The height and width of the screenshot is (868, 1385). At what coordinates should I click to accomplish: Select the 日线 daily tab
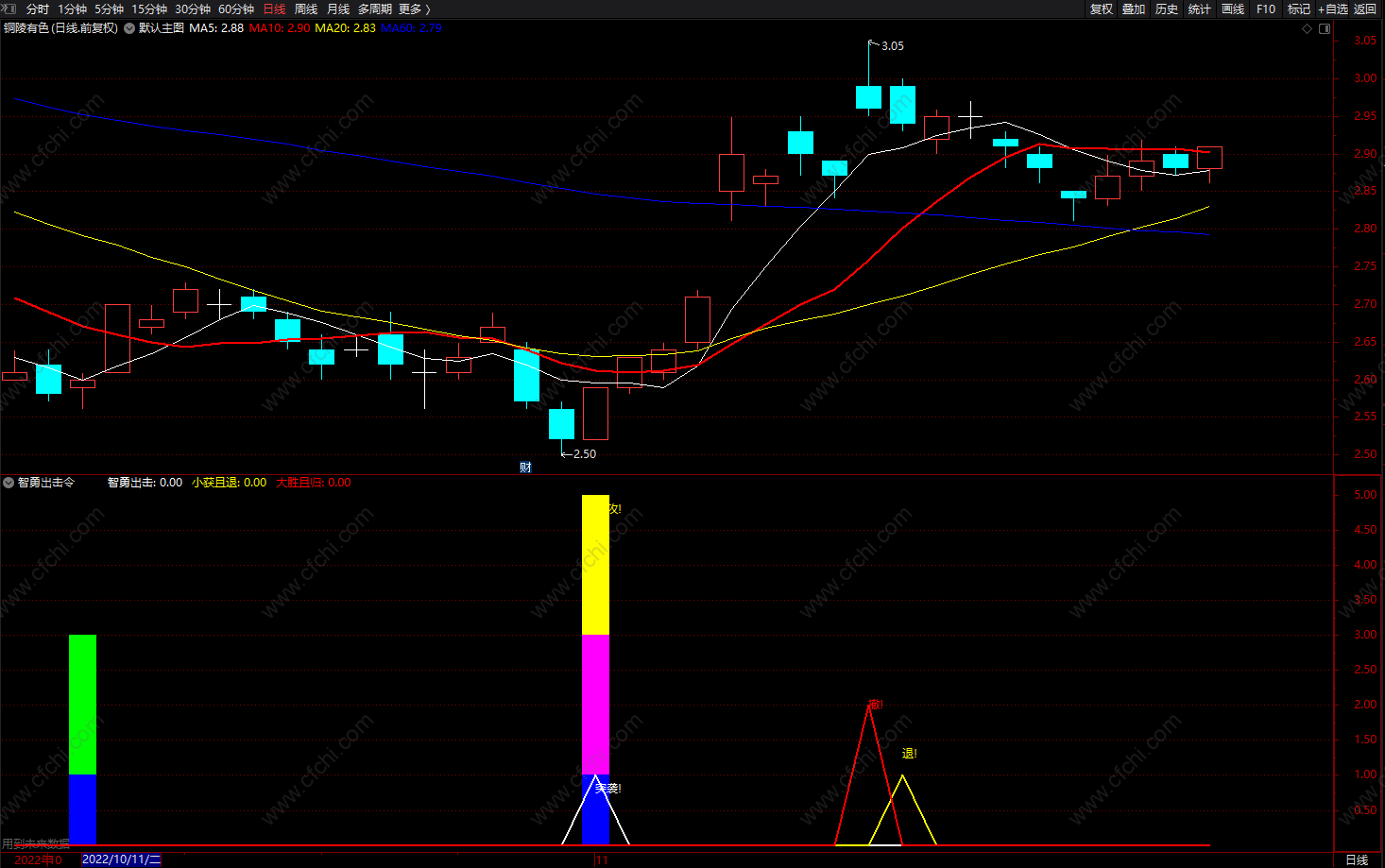click(x=274, y=9)
